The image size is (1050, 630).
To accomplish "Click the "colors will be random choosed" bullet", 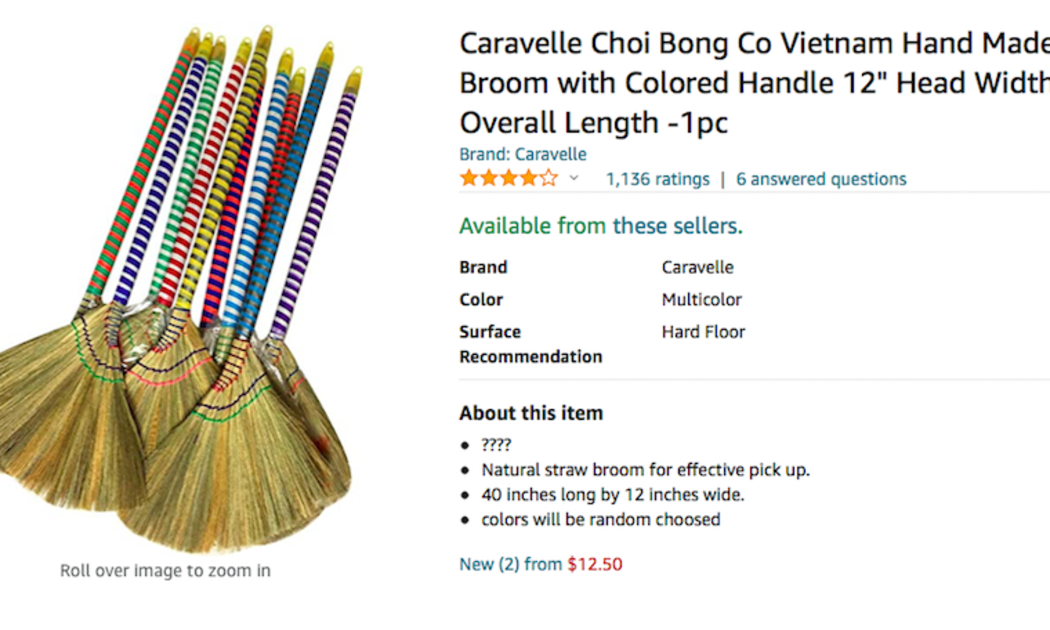I will (x=600, y=519).
